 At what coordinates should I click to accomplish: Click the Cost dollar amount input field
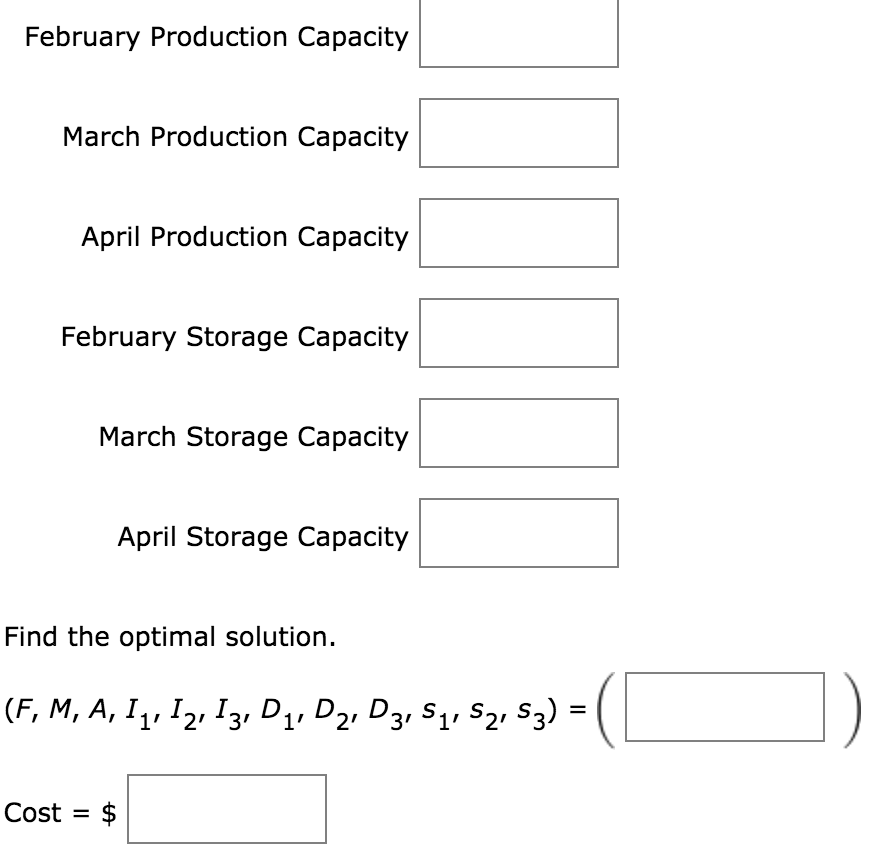tap(227, 806)
